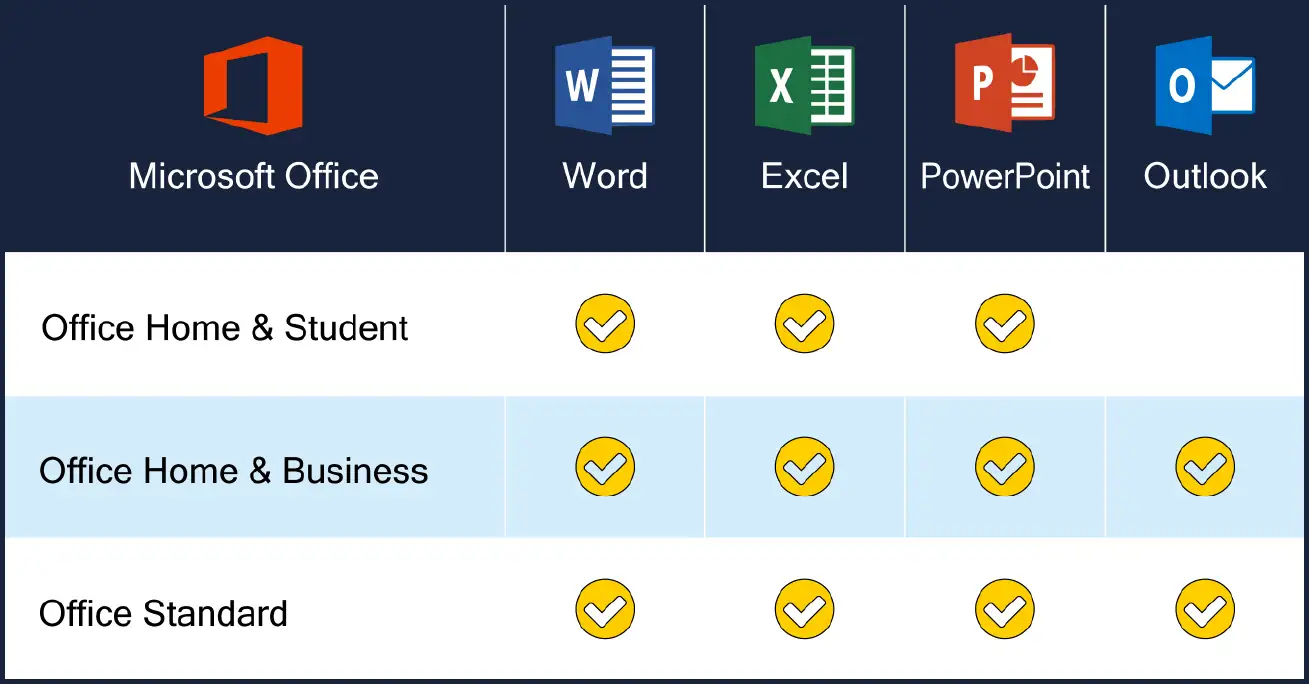This screenshot has width=1309, height=684.
Task: Toggle PowerPoint checkmark for Office Home & Student
Action: pos(1005,324)
